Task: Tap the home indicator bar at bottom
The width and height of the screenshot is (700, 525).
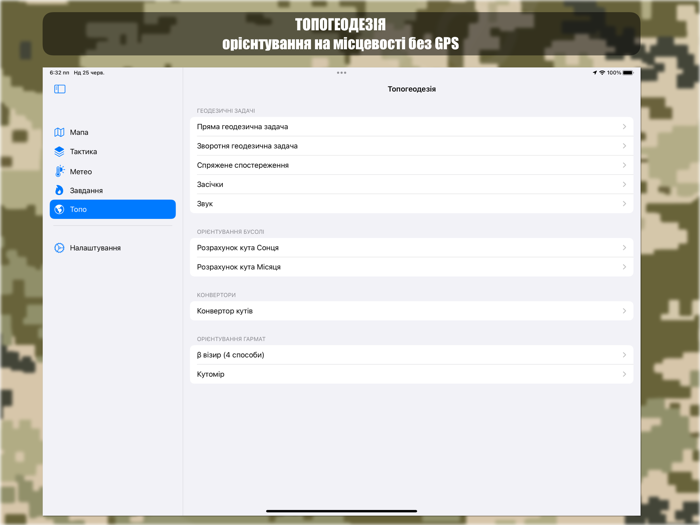Action: point(342,511)
